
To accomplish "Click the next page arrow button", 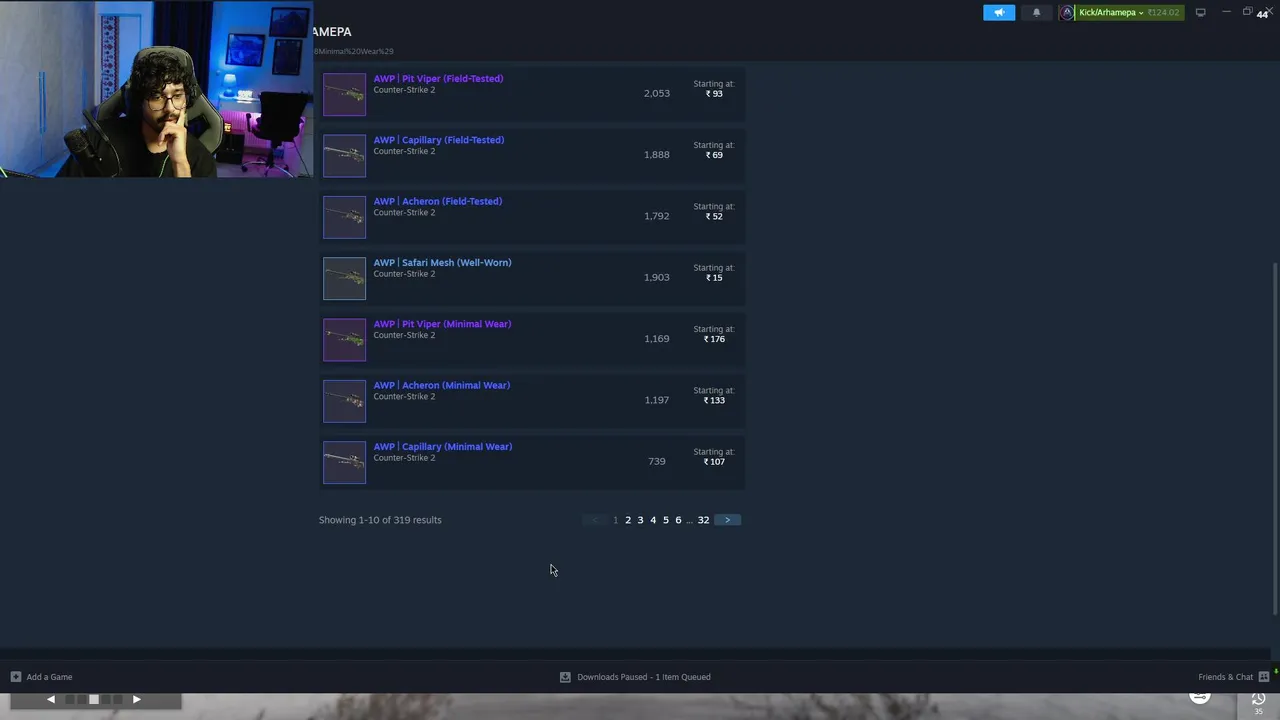I will tap(727, 520).
